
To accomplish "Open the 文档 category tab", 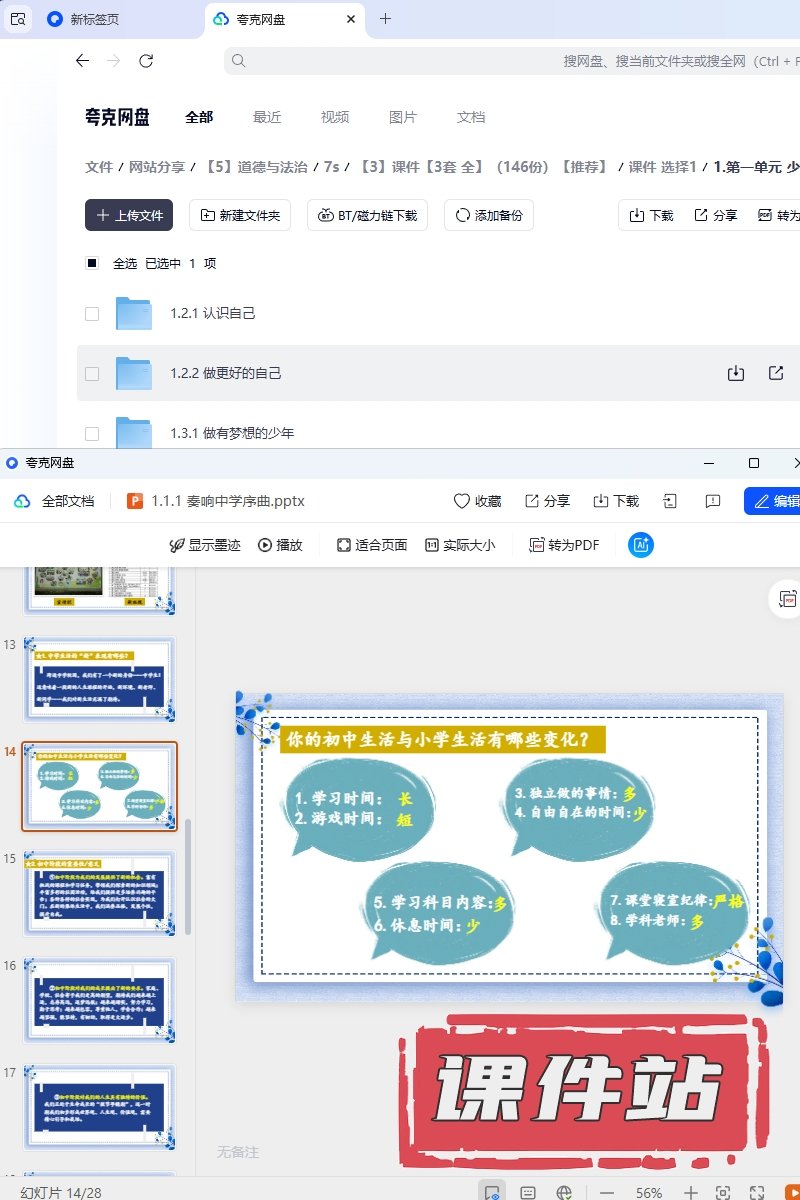I will 471,117.
